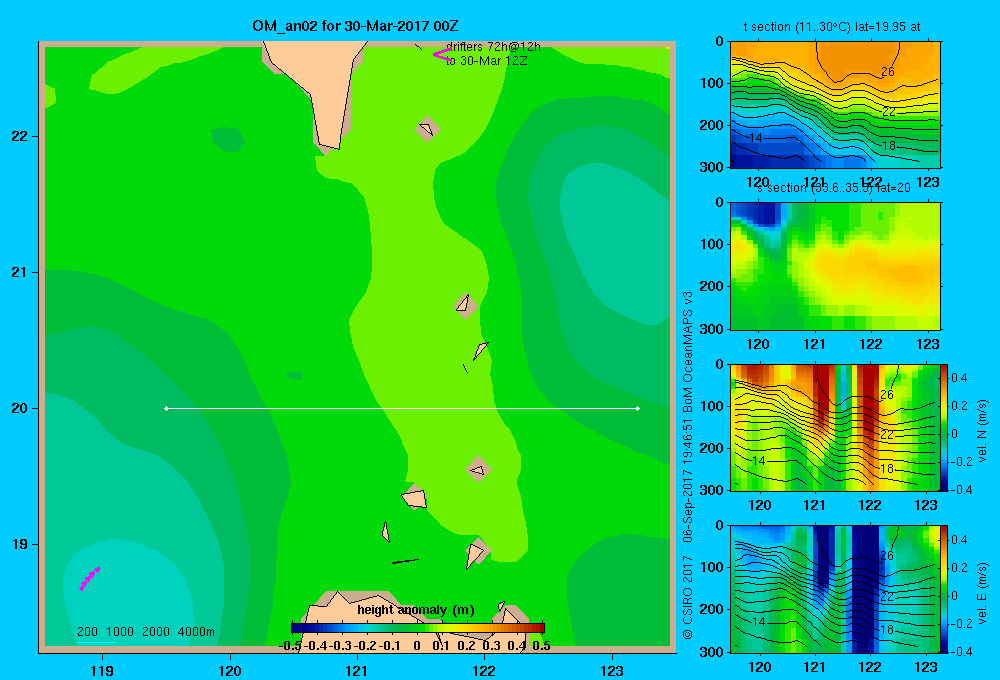Click the 'height anomaly (m)' label
The image size is (1000, 680).
coord(416,610)
